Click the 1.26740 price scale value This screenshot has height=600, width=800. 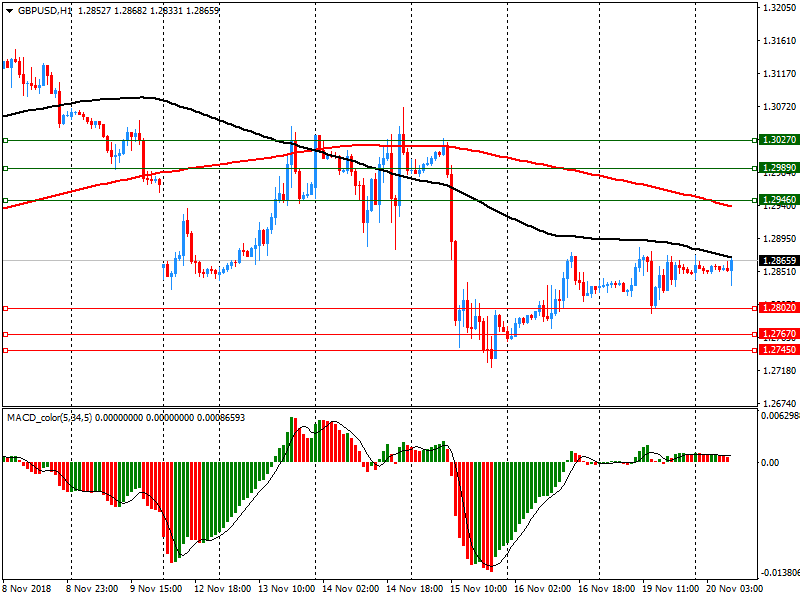click(780, 404)
